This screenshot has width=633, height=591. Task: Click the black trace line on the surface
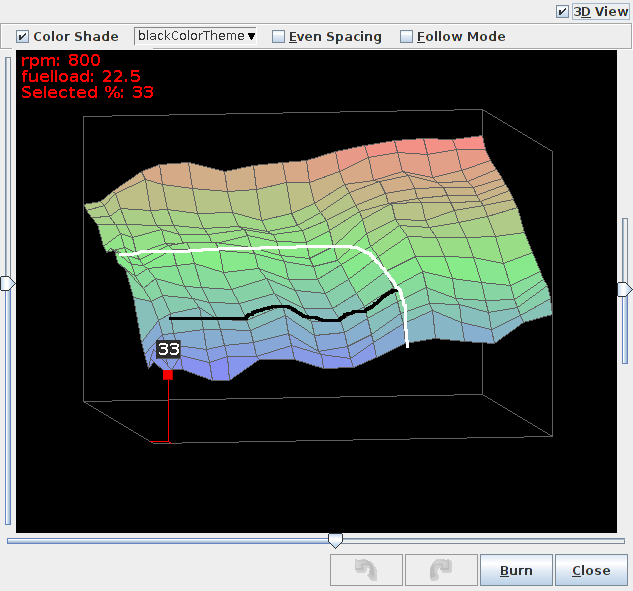[210, 318]
